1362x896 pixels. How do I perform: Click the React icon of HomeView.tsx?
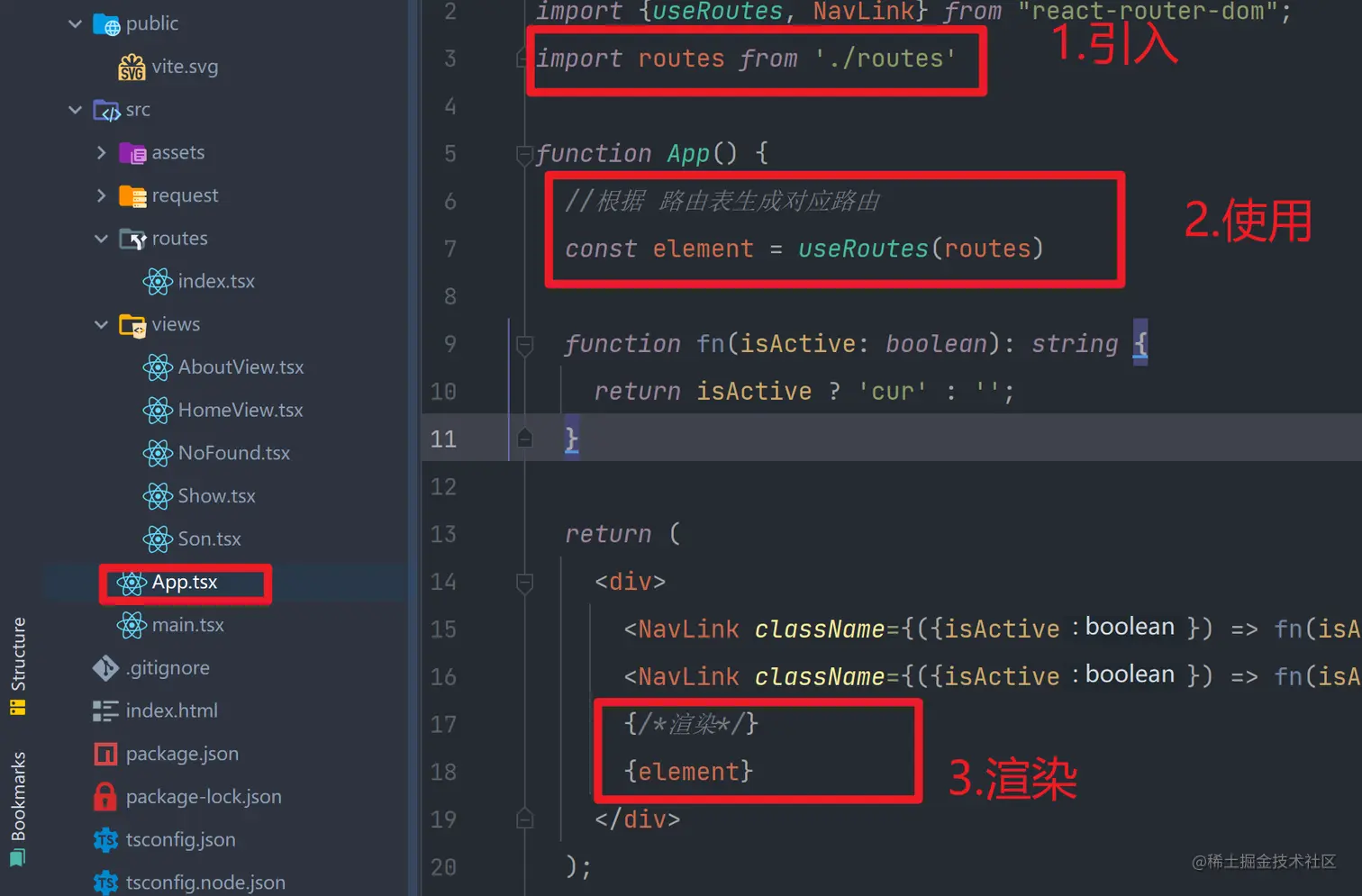[x=158, y=411]
